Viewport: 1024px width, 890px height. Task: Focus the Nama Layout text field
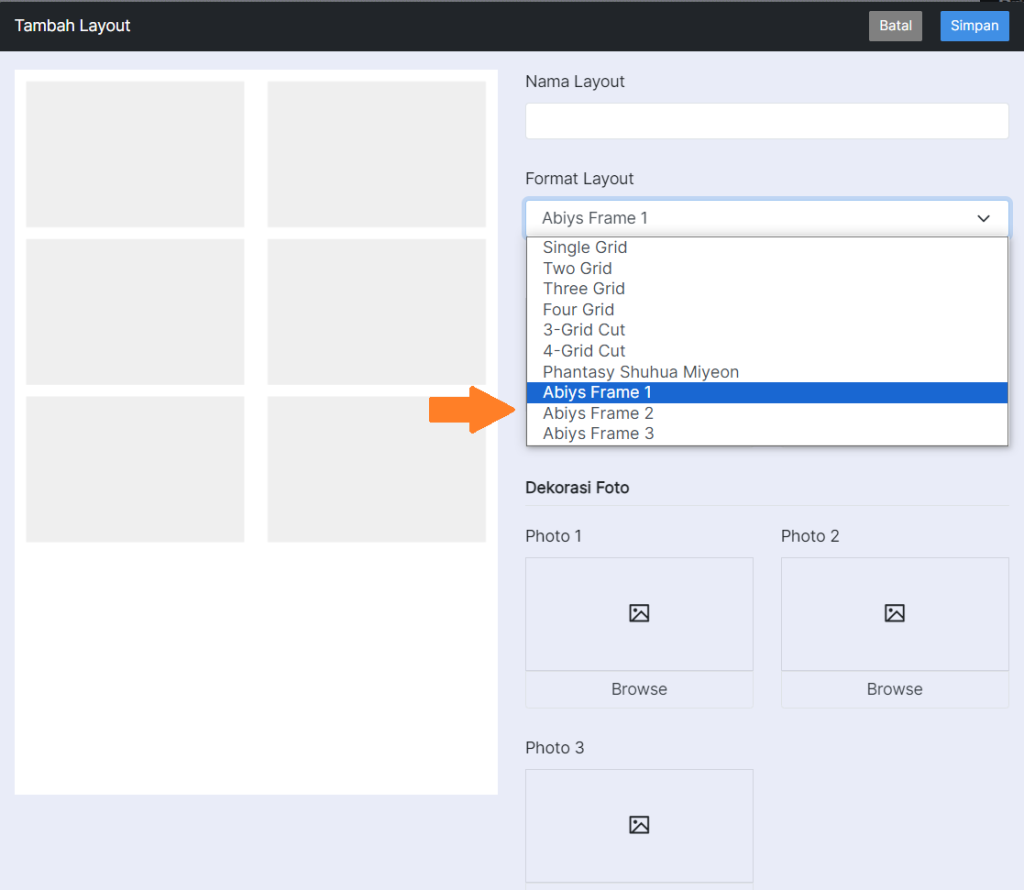click(767, 121)
